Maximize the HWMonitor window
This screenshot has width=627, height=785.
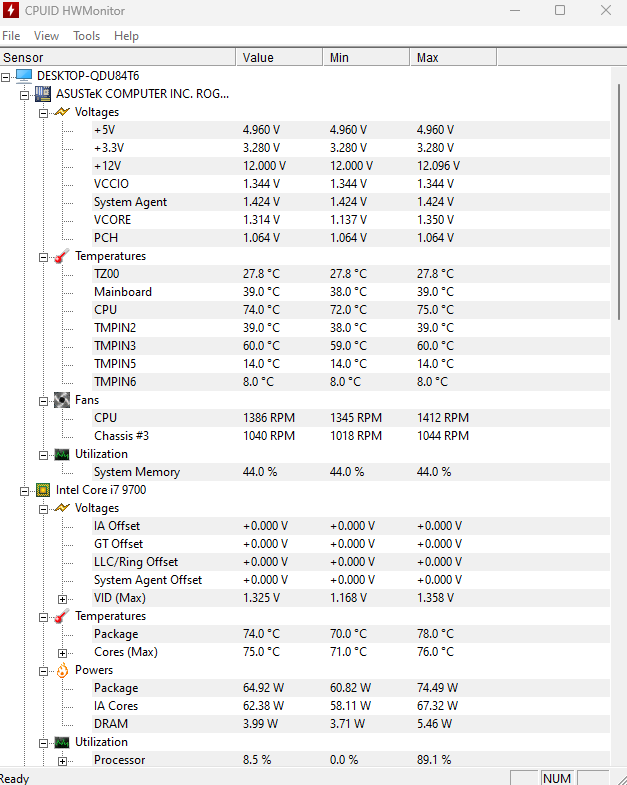click(x=560, y=10)
